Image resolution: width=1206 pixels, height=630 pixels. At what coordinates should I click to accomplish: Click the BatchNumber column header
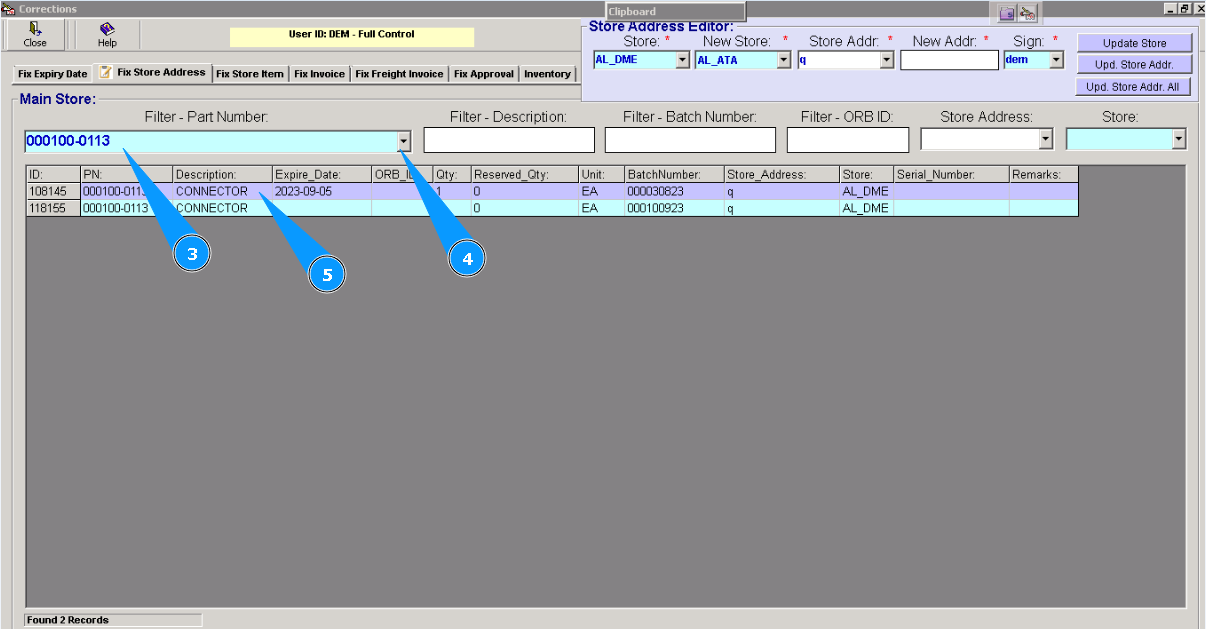[674, 174]
